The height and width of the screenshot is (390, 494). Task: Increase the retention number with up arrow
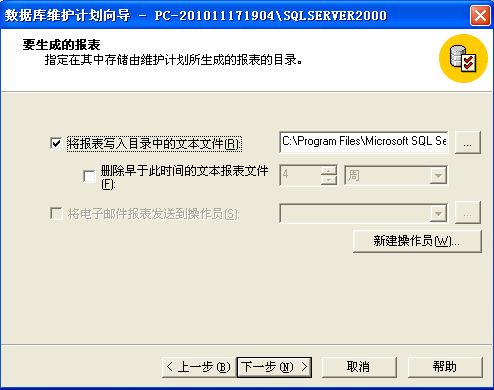click(x=329, y=171)
